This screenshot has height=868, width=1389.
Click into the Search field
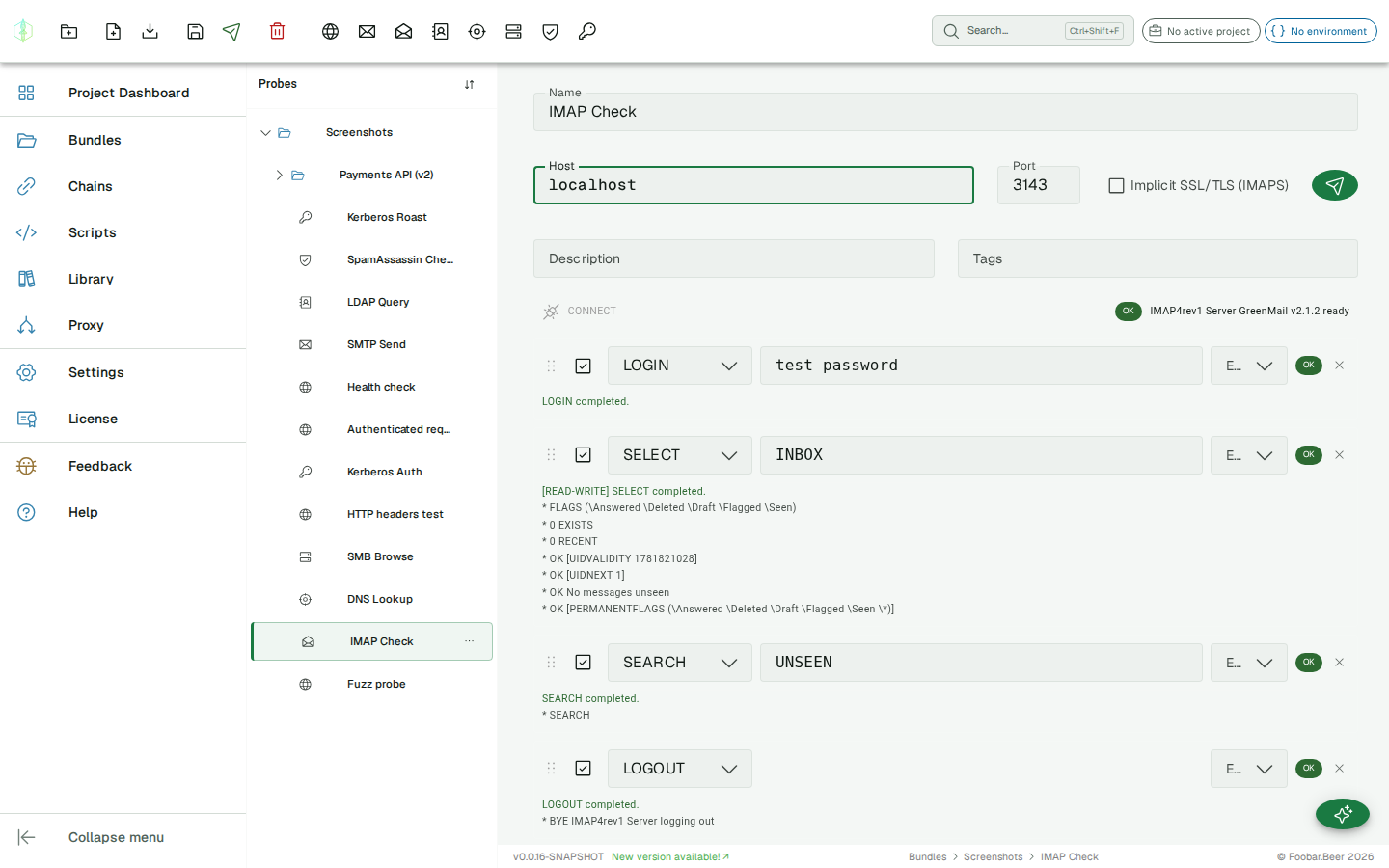click(1032, 31)
